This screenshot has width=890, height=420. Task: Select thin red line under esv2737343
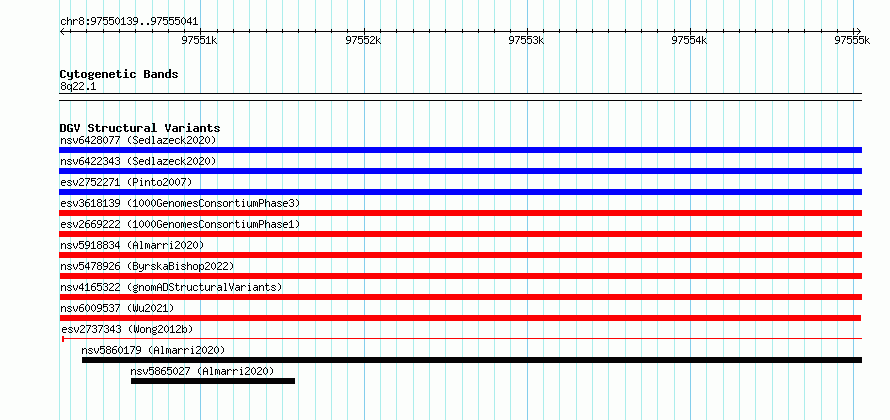pyautogui.click(x=462, y=339)
